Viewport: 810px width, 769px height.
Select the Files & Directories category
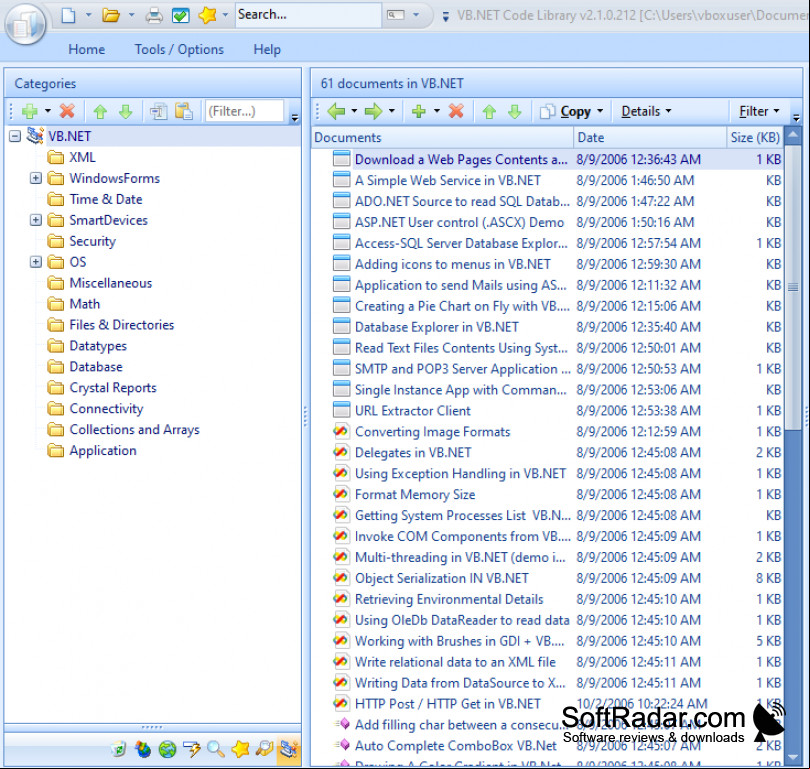(122, 325)
